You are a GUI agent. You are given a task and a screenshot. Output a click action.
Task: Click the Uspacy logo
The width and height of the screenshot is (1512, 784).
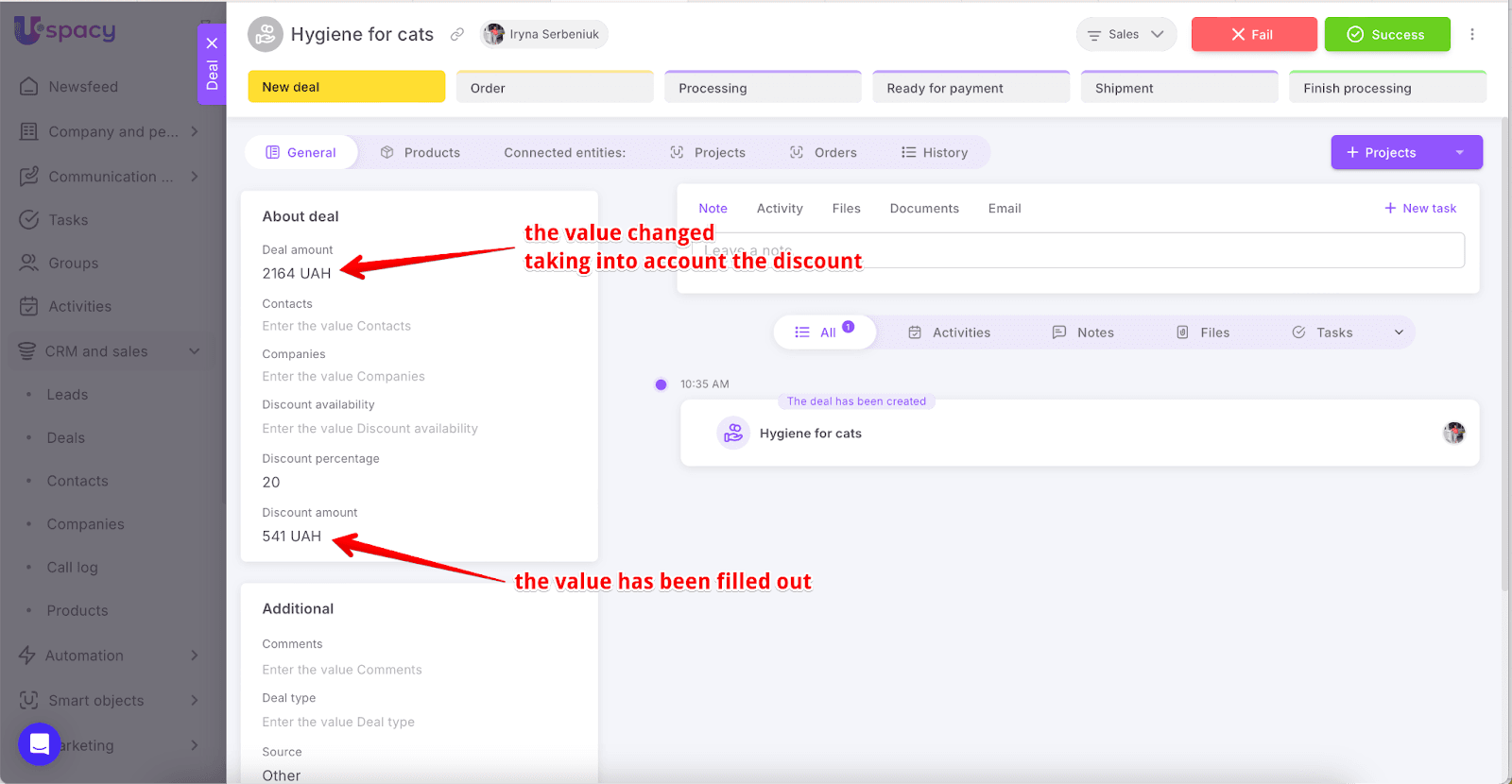tap(64, 30)
